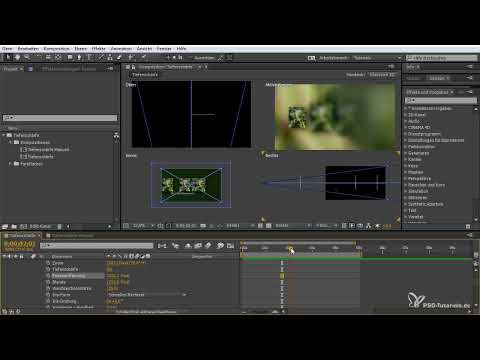Click the auto-keyframe brainstorm icon in timeline

click(220, 246)
